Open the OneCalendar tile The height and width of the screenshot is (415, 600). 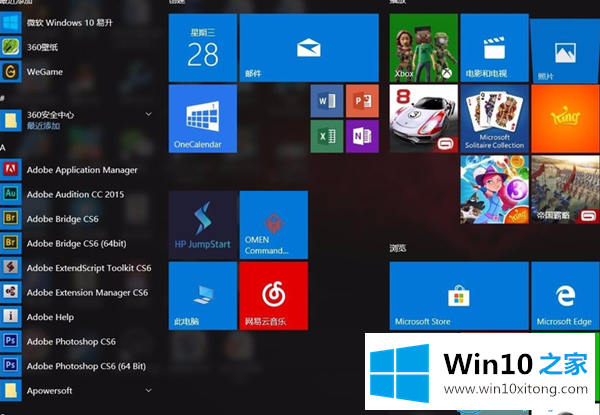coord(203,119)
